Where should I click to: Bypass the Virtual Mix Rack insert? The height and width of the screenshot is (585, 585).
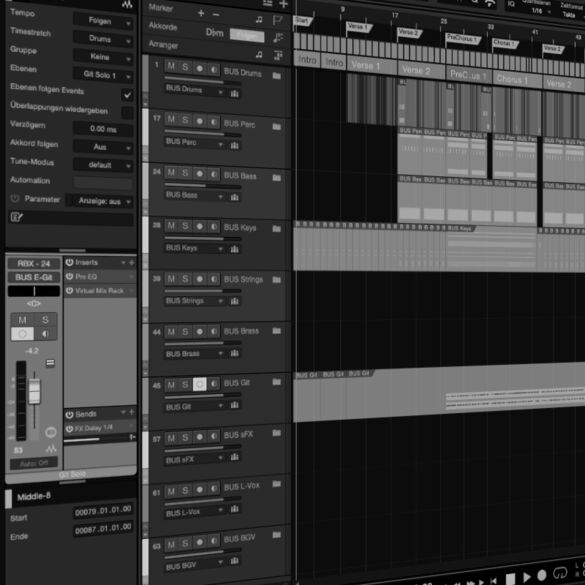[x=69, y=291]
